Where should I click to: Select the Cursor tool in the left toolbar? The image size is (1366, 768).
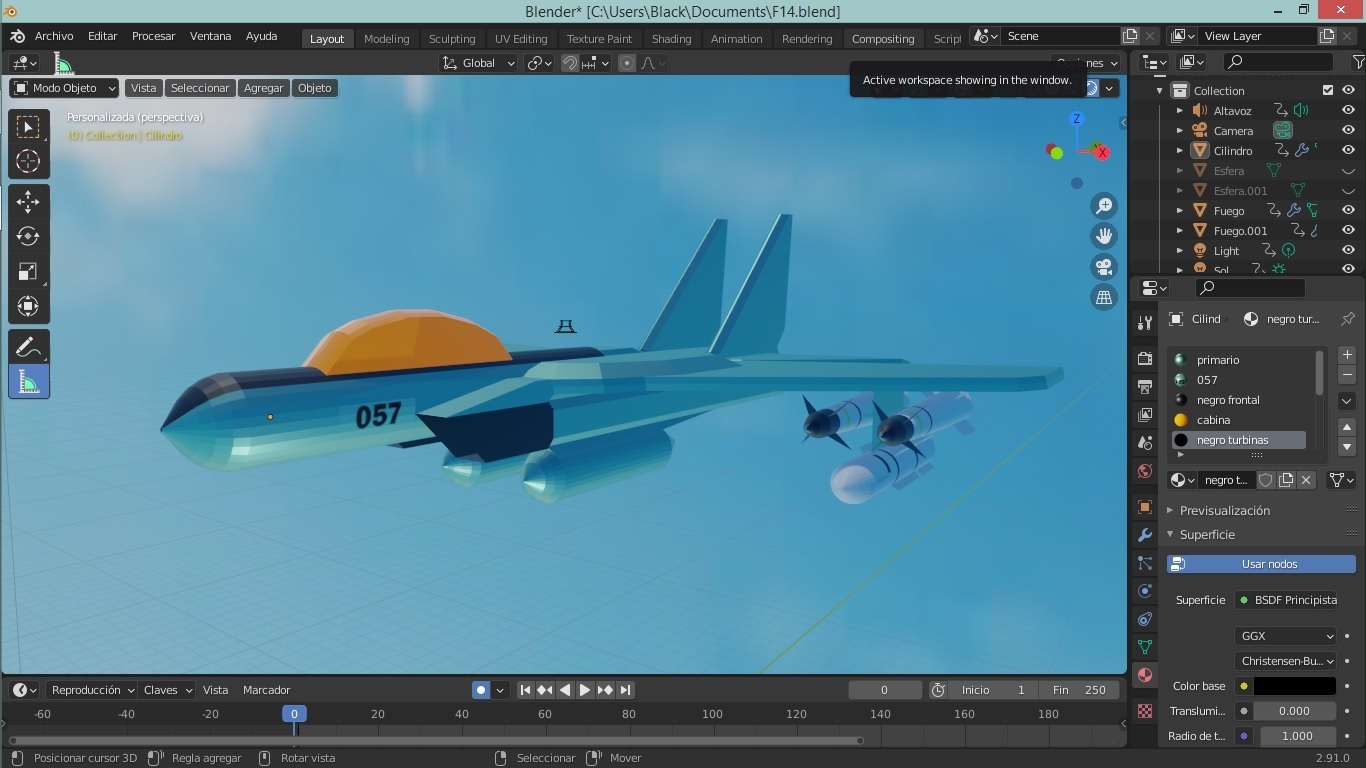(x=28, y=161)
